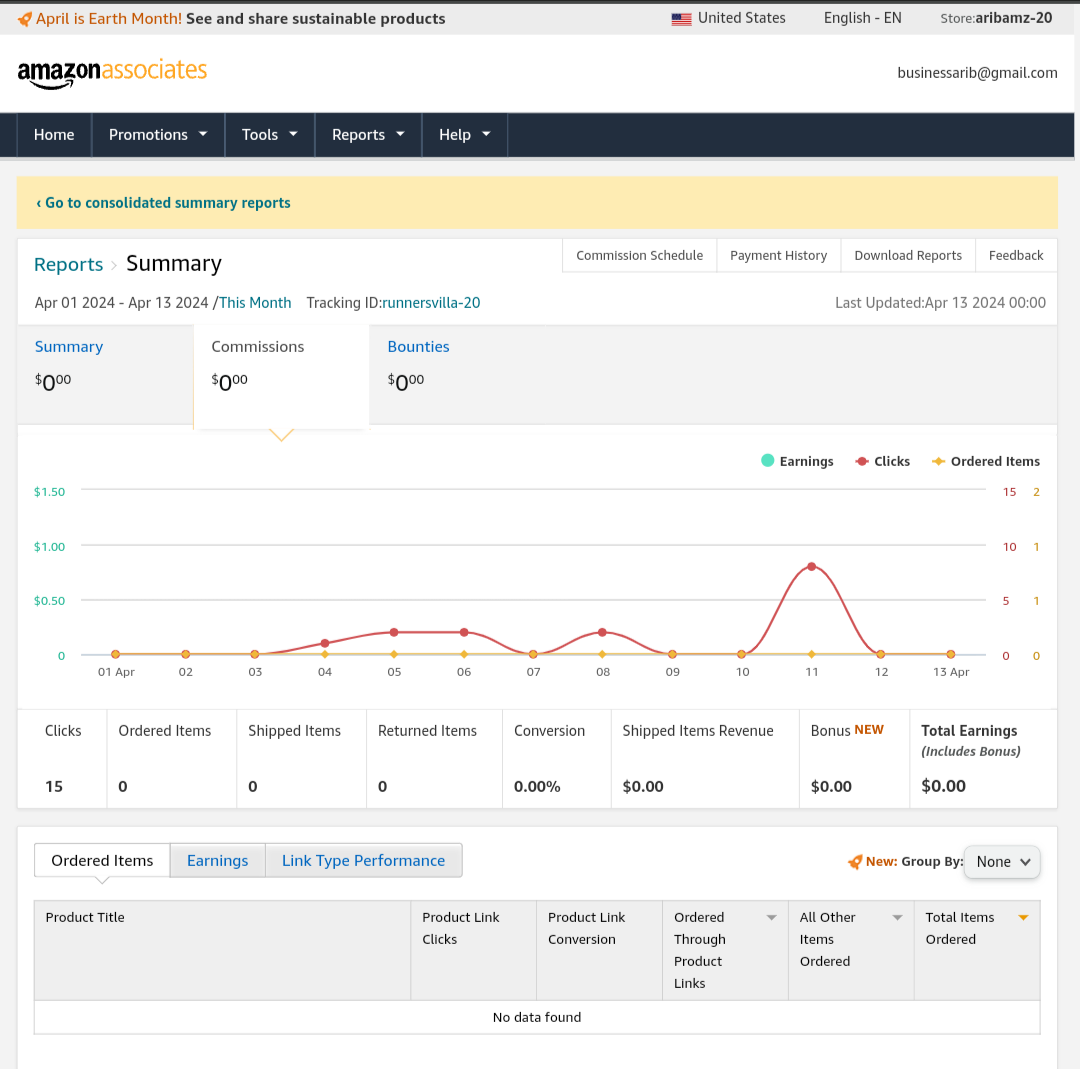Screen dimensions: 1080x1069
Task: Click the Product Link Conversion column header
Action: pos(600,951)
